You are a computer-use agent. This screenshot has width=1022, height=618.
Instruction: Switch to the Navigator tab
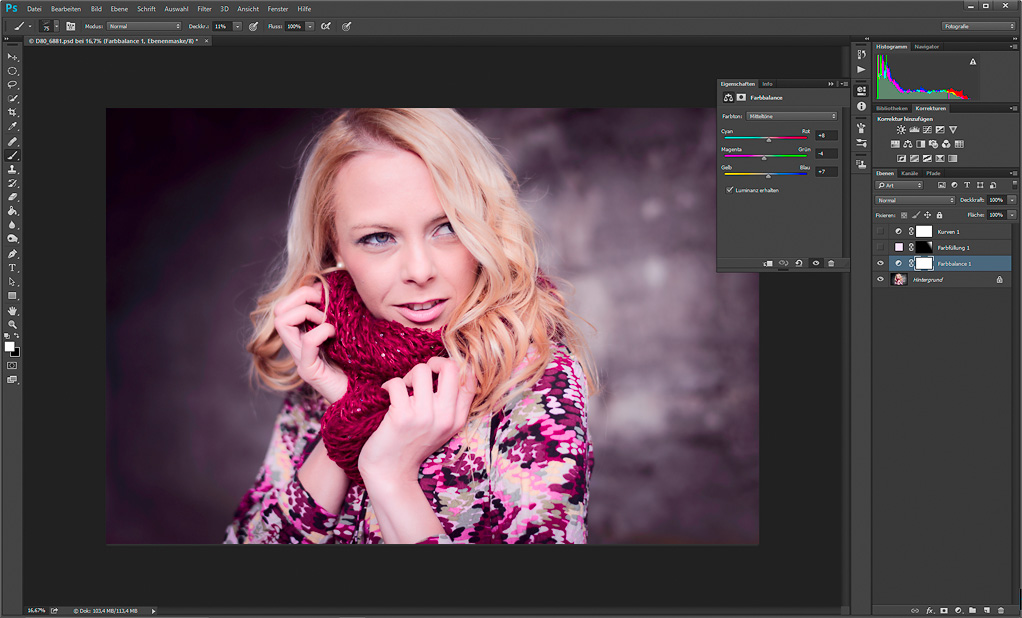[x=926, y=47]
